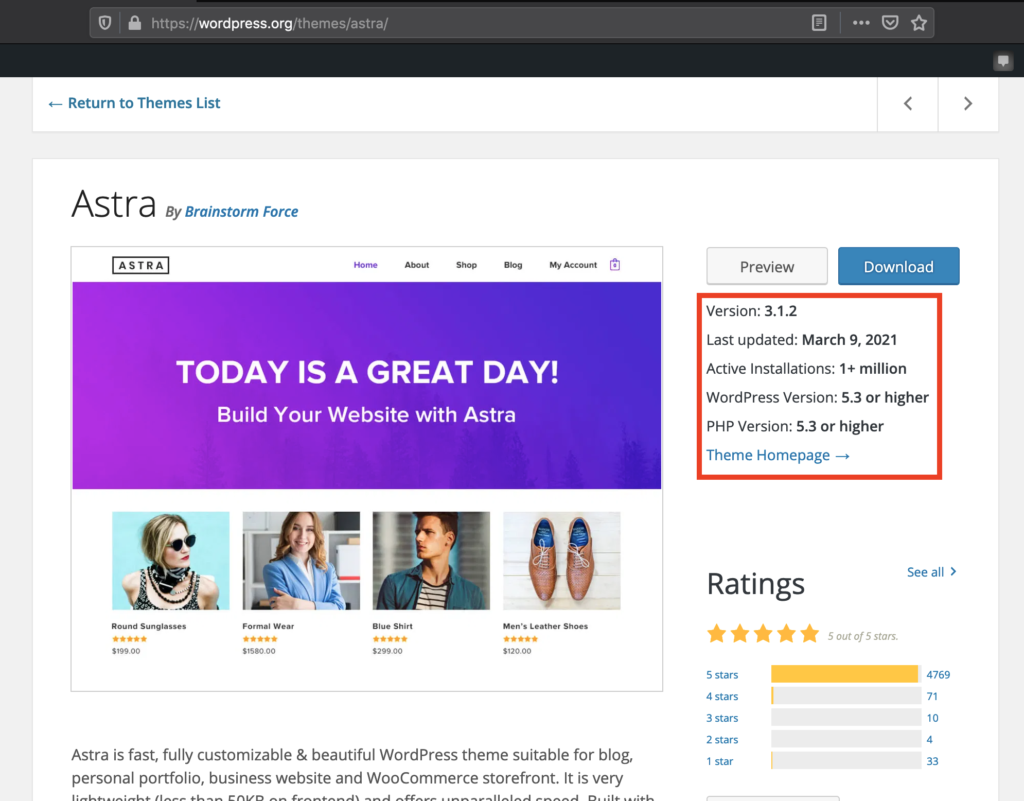
Task: Click the chat bubble icon below the toolbar
Action: click(x=1003, y=61)
